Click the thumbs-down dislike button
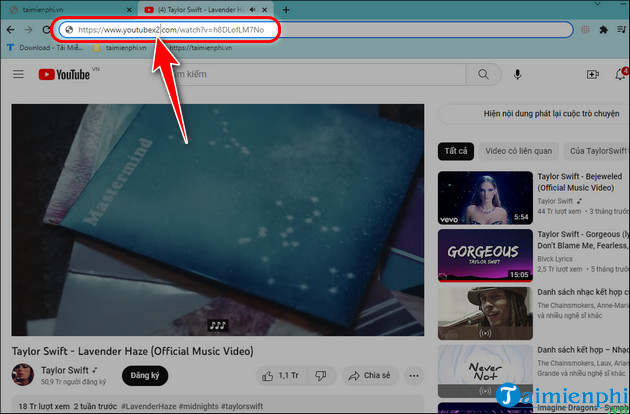 click(x=320, y=376)
